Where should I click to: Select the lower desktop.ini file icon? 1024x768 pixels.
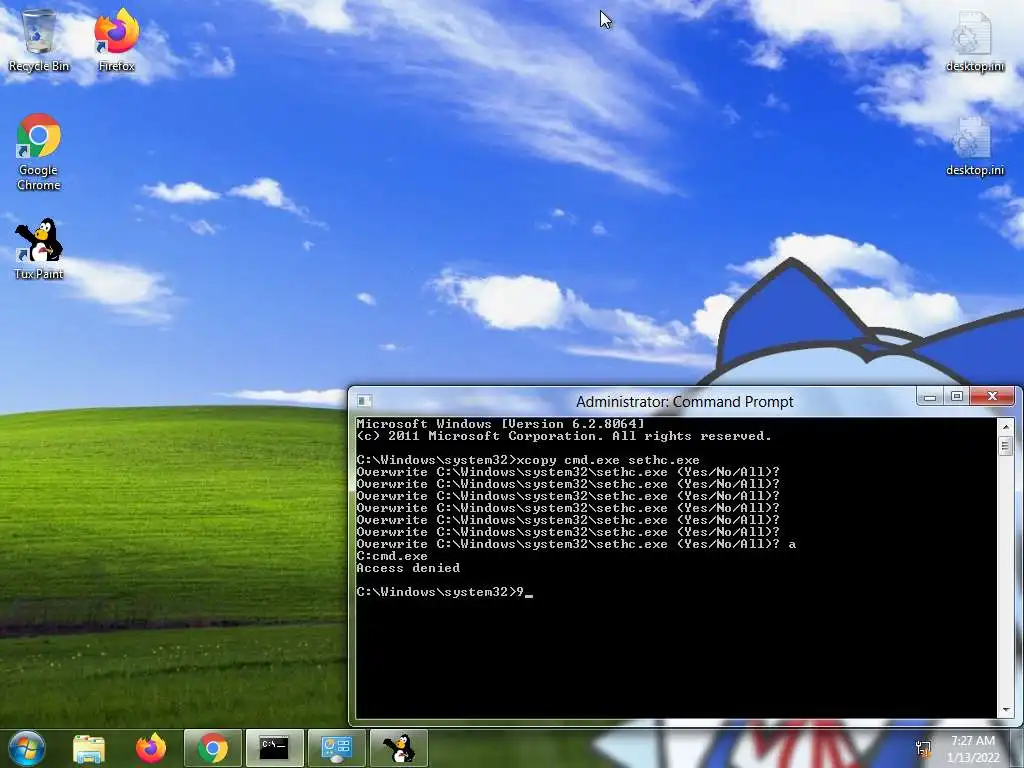974,146
